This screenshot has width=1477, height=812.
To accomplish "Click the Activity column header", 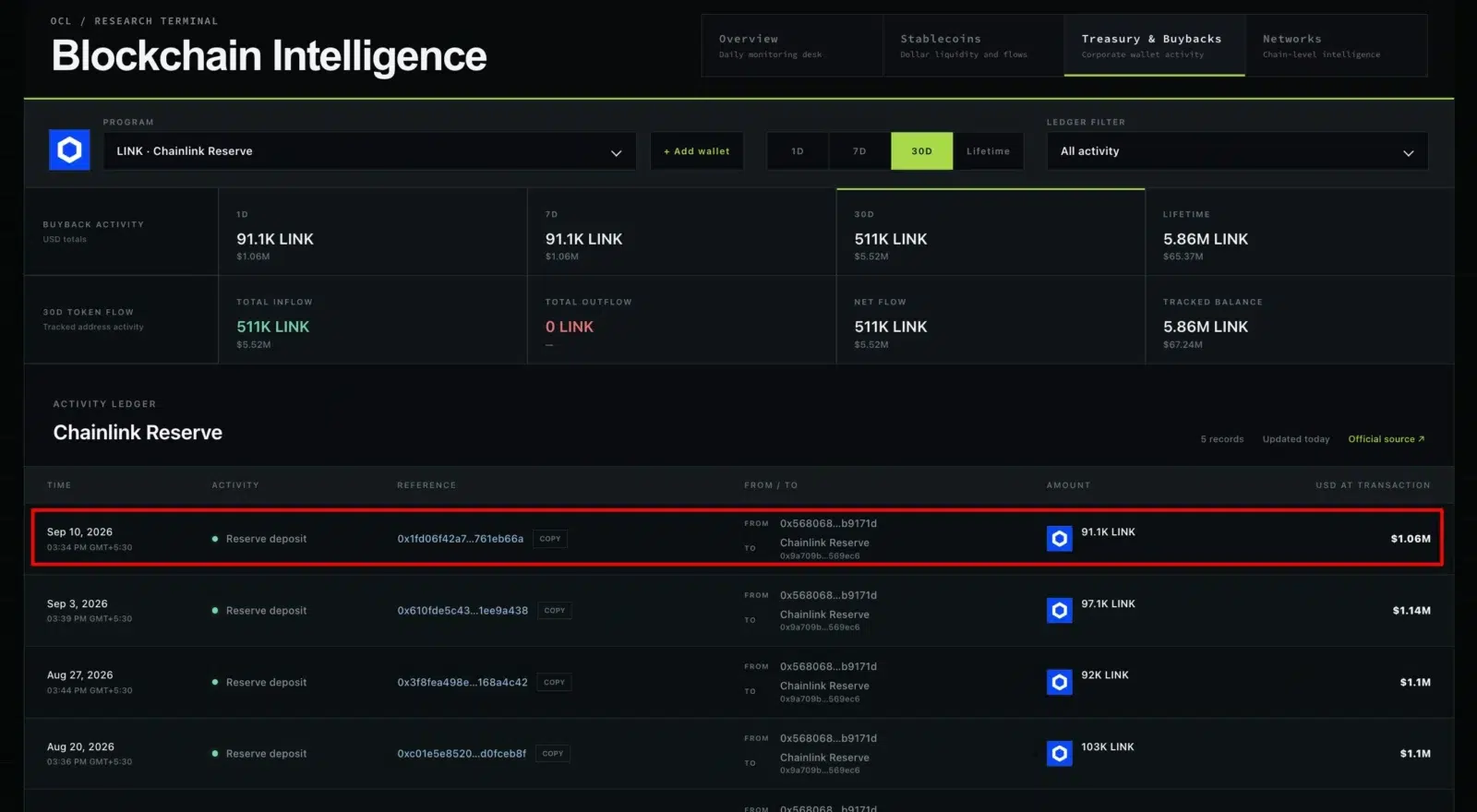I will pyautogui.click(x=235, y=485).
